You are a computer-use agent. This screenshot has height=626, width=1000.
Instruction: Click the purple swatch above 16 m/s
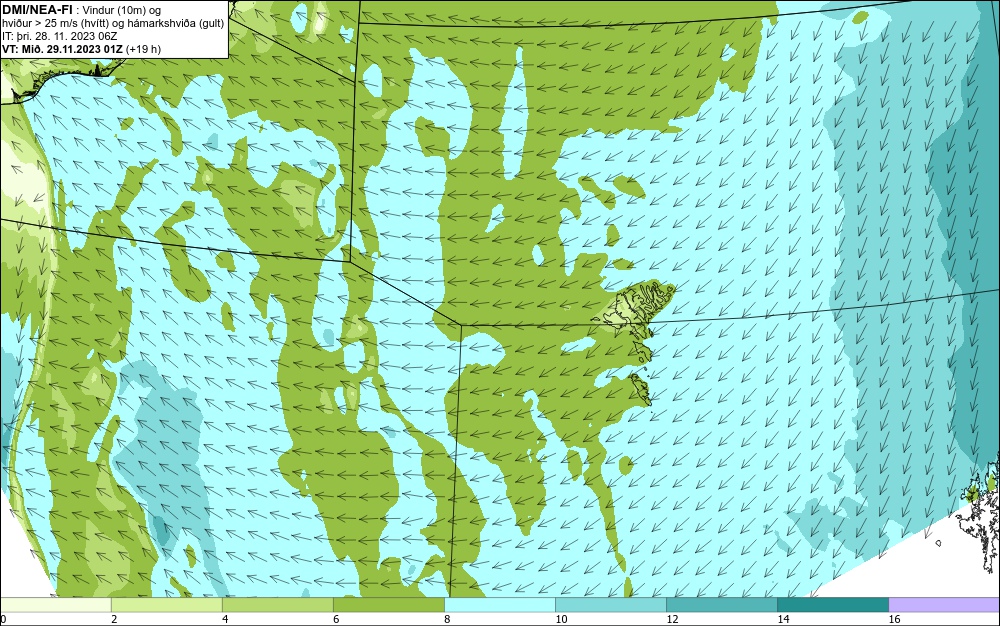[944, 604]
